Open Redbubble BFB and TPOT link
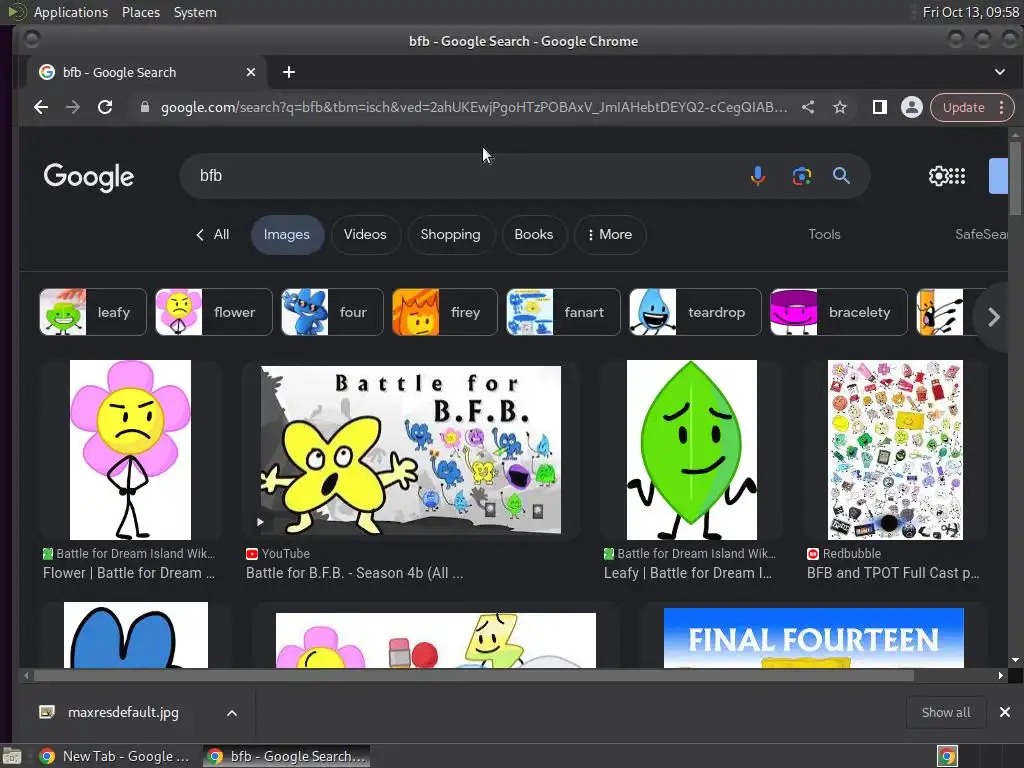Image resolution: width=1024 pixels, height=768 pixels. (893, 573)
